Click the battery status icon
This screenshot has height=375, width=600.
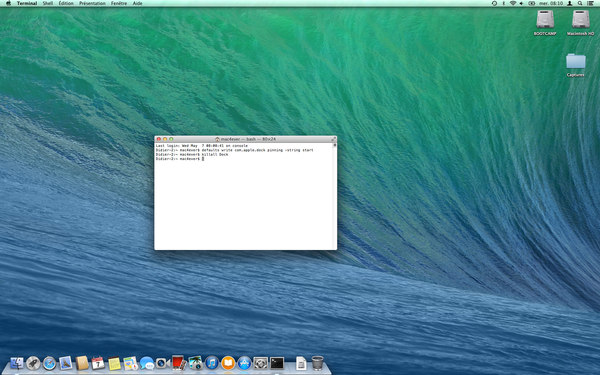(532, 3)
